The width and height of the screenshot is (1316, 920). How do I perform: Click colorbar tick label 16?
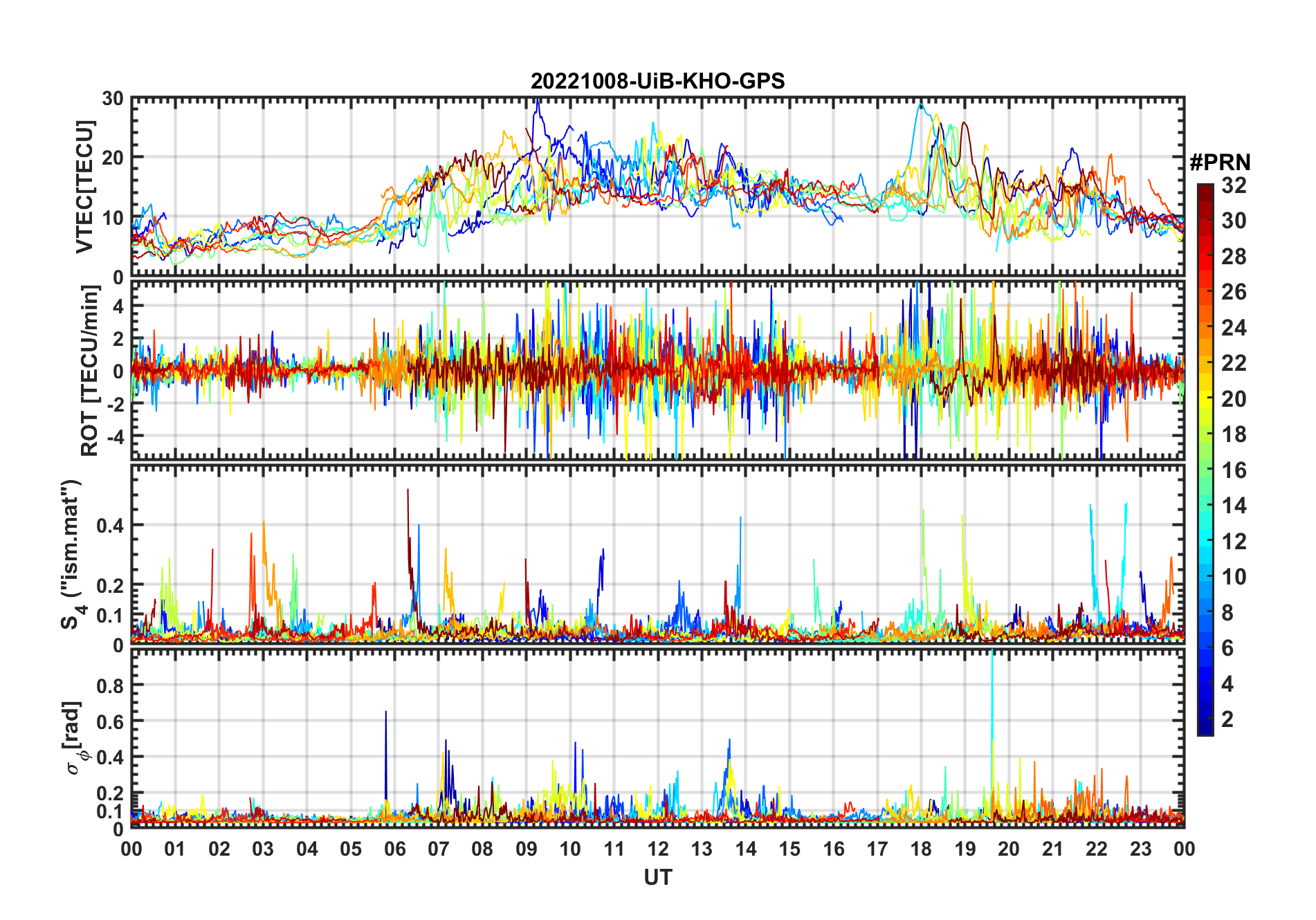click(1234, 470)
